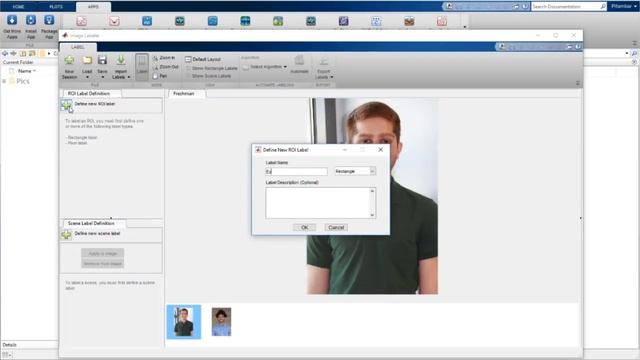Open the Import Labels dropdown
The height and width of the screenshot is (360, 640).
pos(121,67)
